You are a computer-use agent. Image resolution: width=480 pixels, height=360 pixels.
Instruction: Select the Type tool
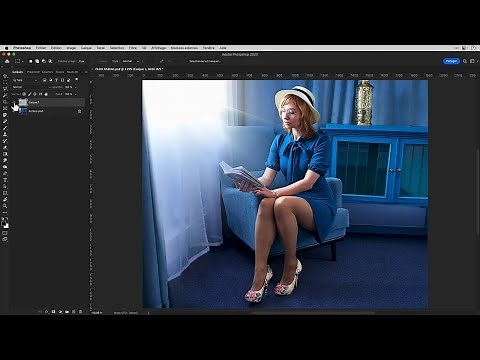5,180
